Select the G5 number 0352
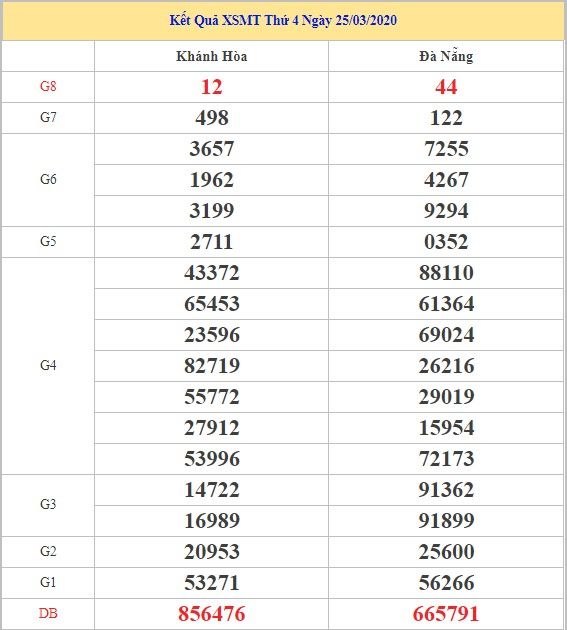The image size is (567, 630). [x=446, y=242]
